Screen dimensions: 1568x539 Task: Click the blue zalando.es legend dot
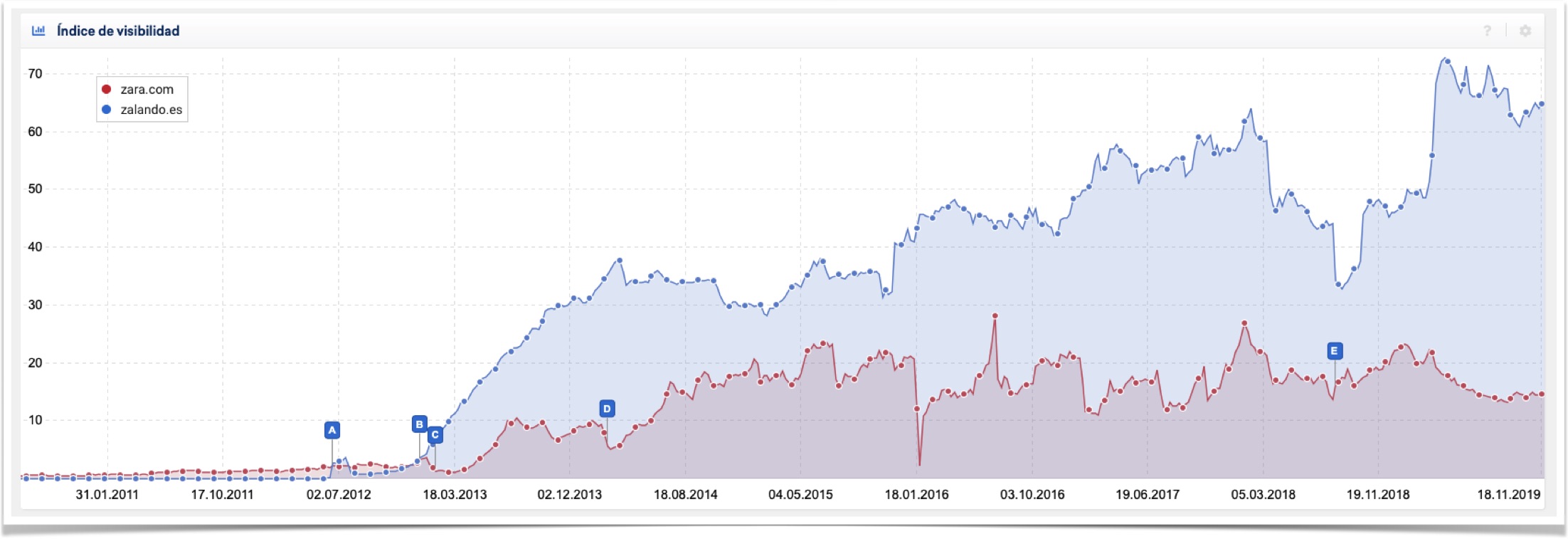click(x=107, y=110)
